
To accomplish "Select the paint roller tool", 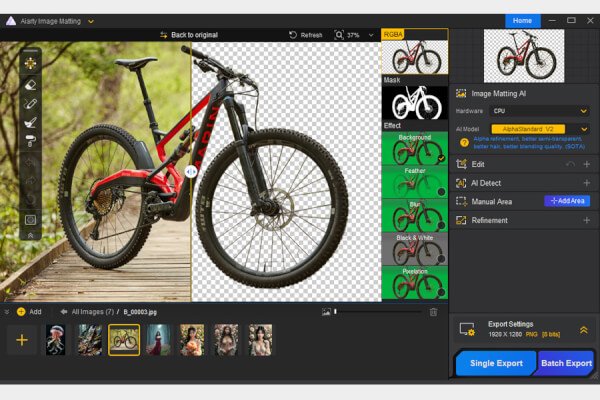I will 31,141.
